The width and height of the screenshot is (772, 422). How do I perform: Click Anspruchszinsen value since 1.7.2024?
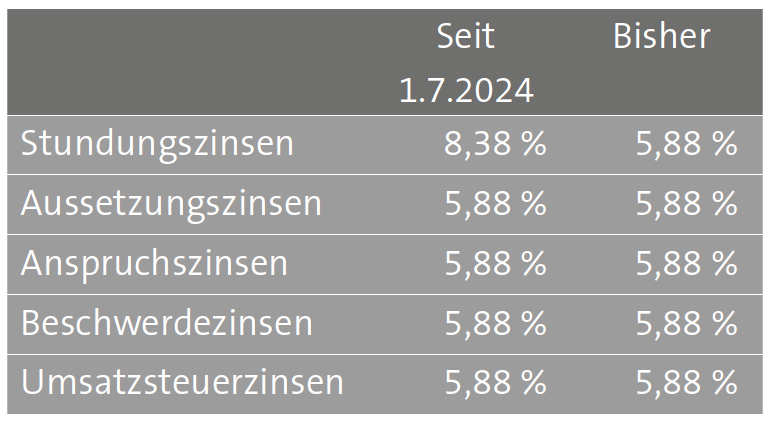495,263
